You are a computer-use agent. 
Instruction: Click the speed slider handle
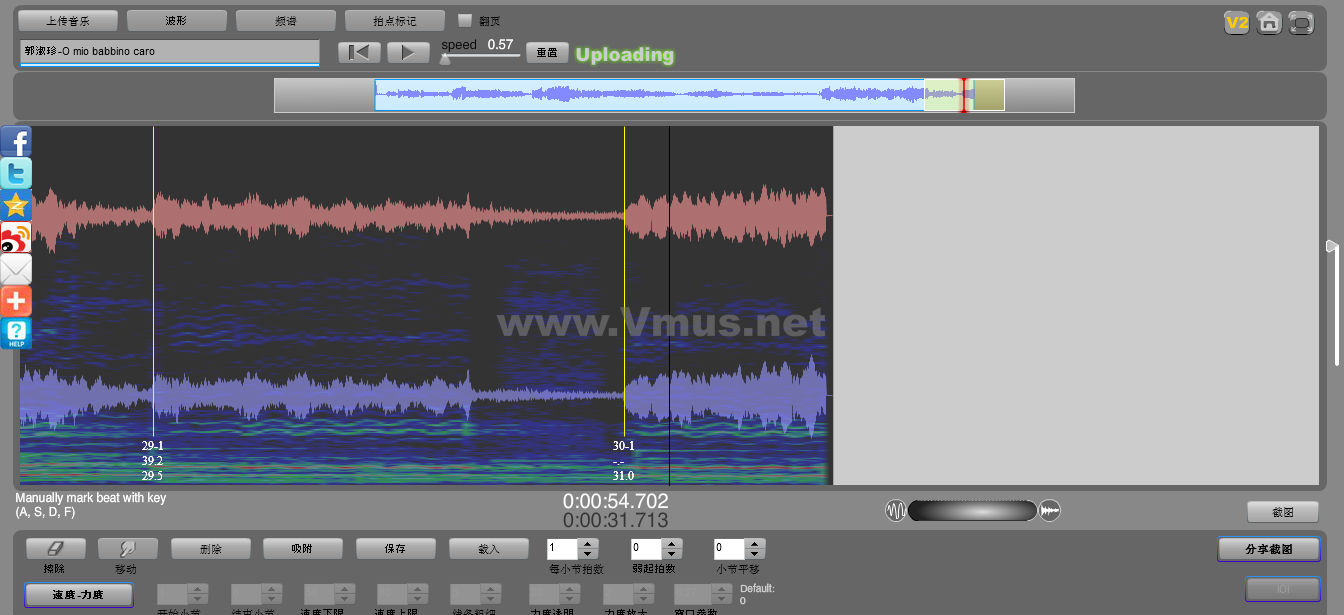click(445, 59)
